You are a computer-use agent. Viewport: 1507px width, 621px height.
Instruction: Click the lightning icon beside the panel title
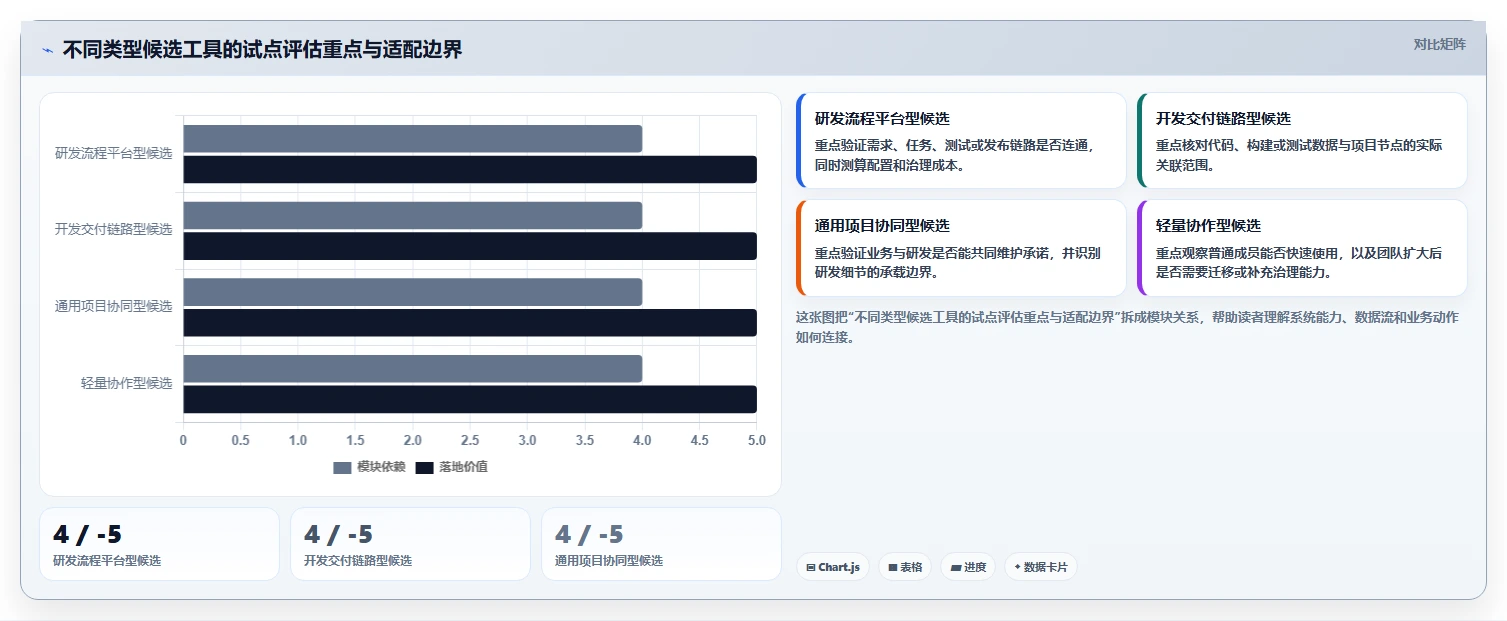(47, 50)
